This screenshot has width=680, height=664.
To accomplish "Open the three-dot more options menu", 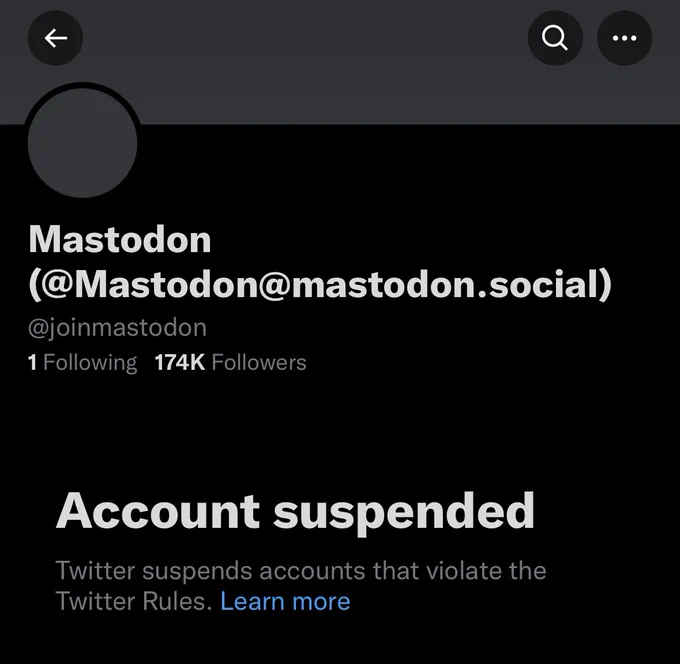I will pyautogui.click(x=624, y=38).
